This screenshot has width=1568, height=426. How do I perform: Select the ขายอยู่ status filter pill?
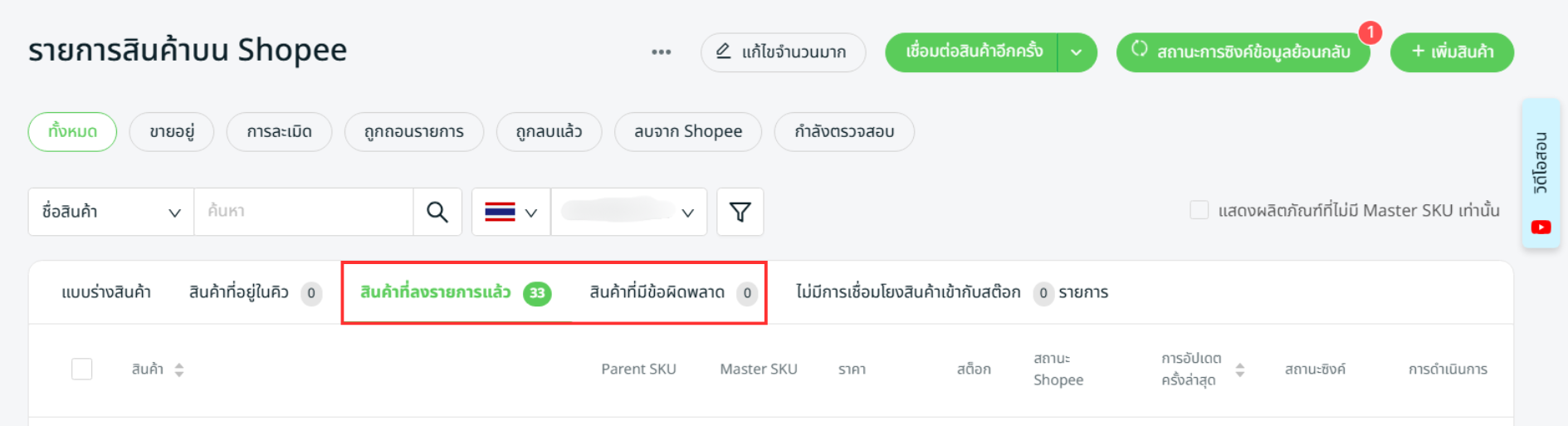point(172,132)
